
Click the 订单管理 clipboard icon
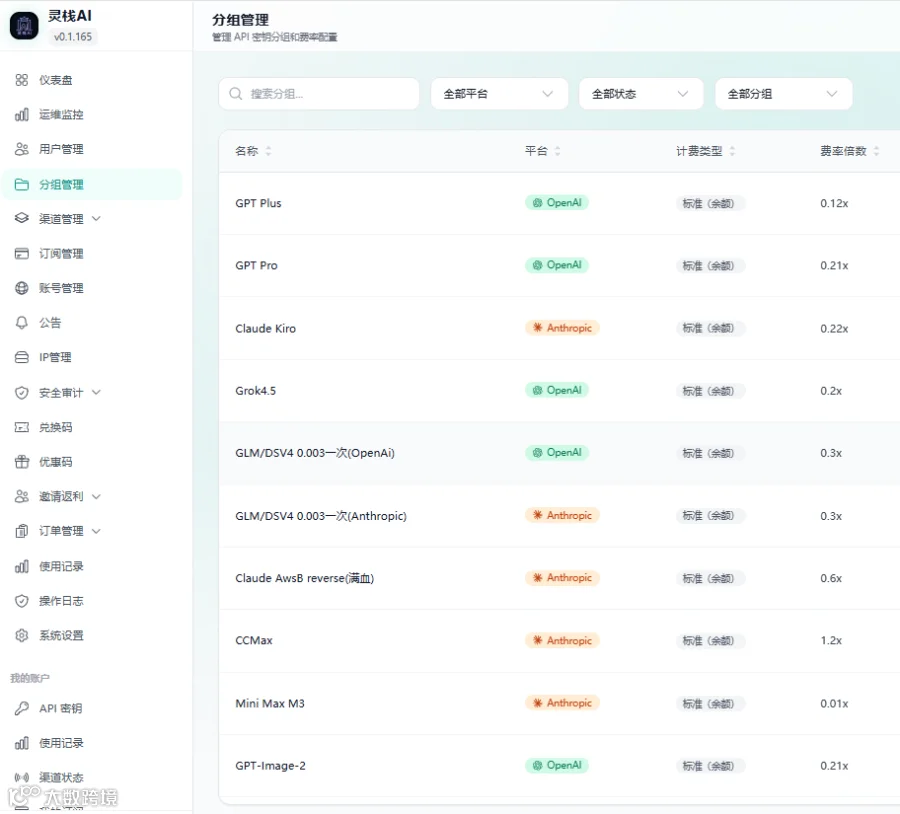tap(22, 531)
